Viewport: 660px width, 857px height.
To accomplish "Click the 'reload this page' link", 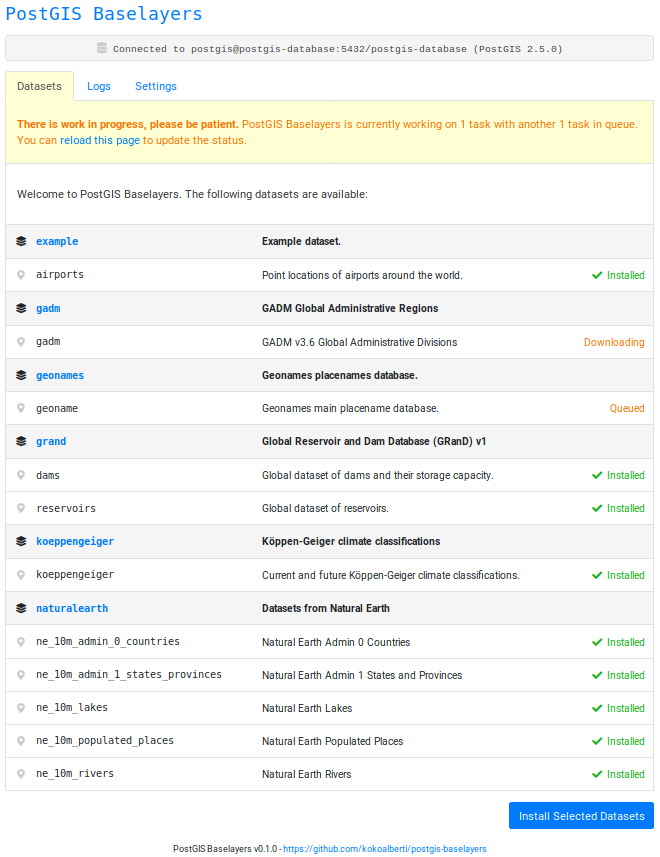I will click(100, 140).
